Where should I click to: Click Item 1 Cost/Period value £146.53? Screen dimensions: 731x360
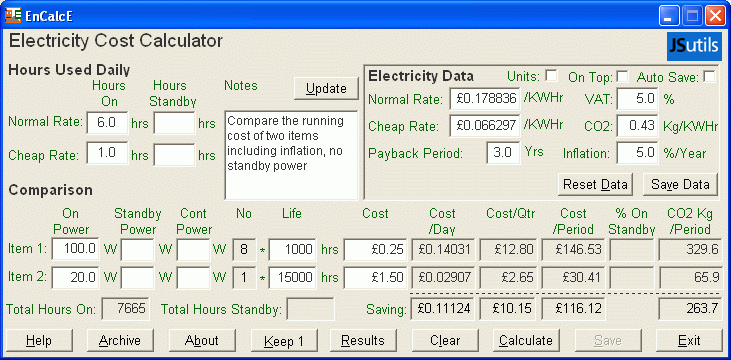(x=573, y=249)
